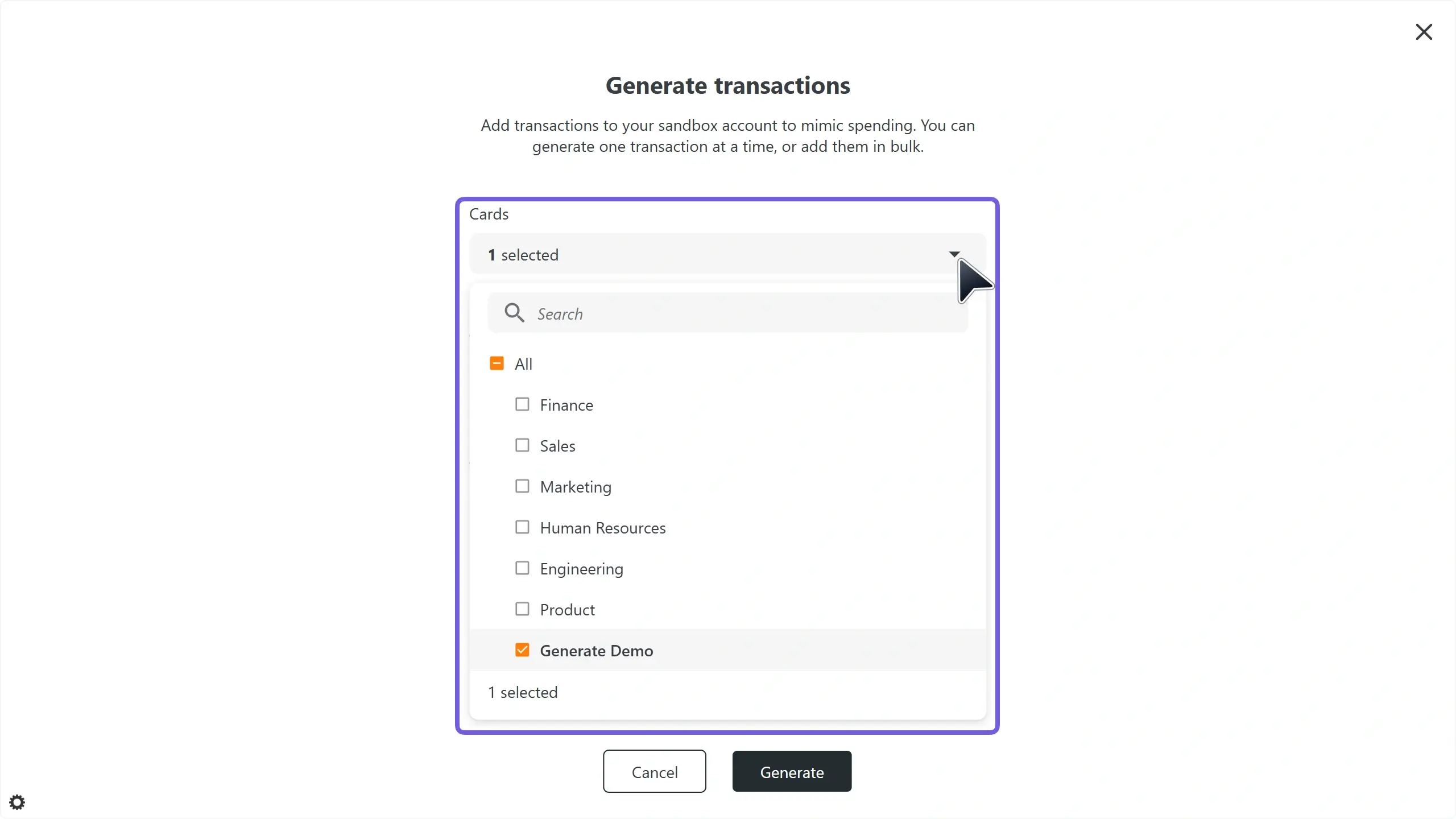The height and width of the screenshot is (819, 1456).
Task: Tick the Marketing checkbox
Action: [522, 486]
